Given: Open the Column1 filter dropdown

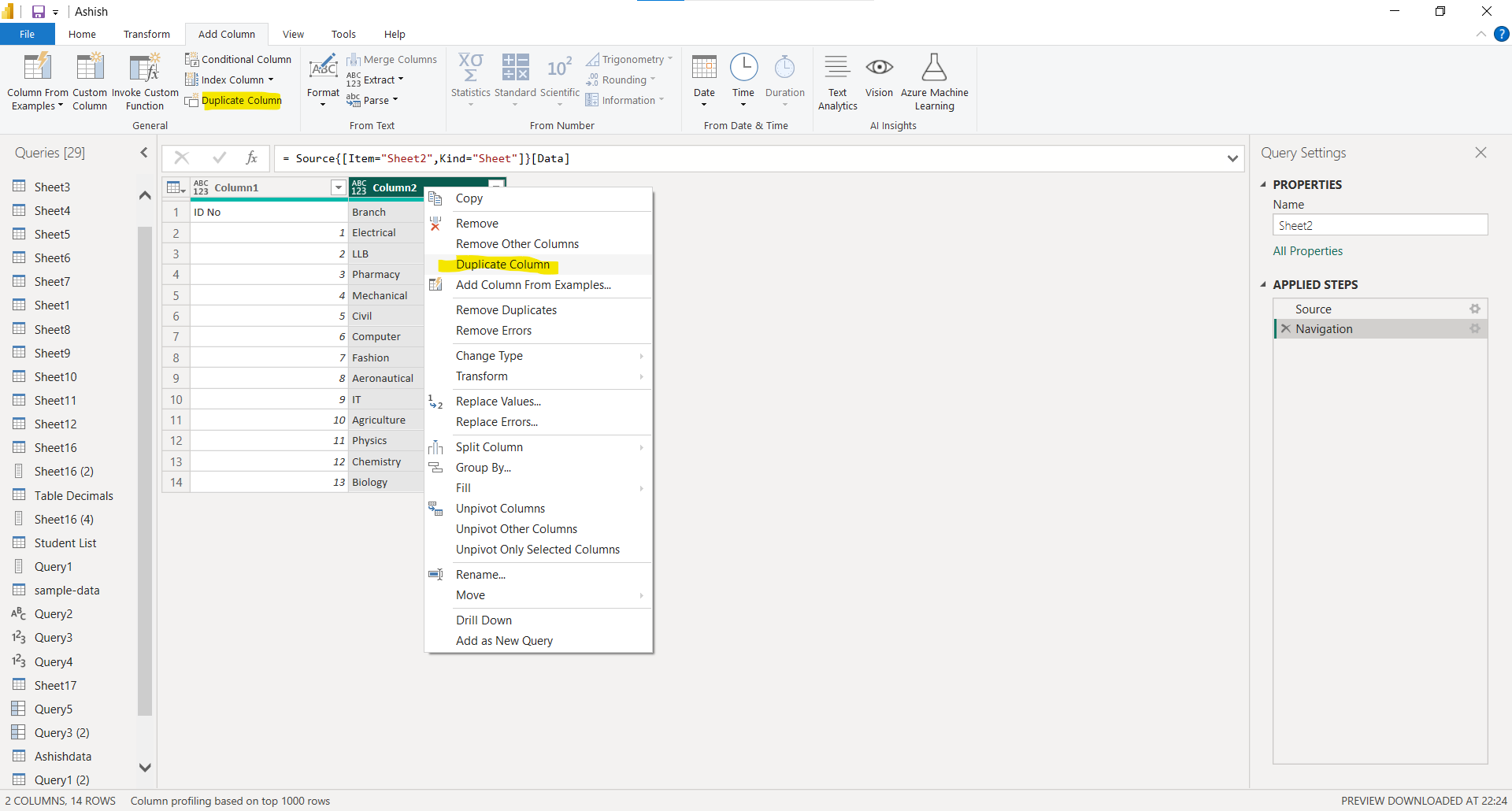Looking at the screenshot, I should [338, 187].
